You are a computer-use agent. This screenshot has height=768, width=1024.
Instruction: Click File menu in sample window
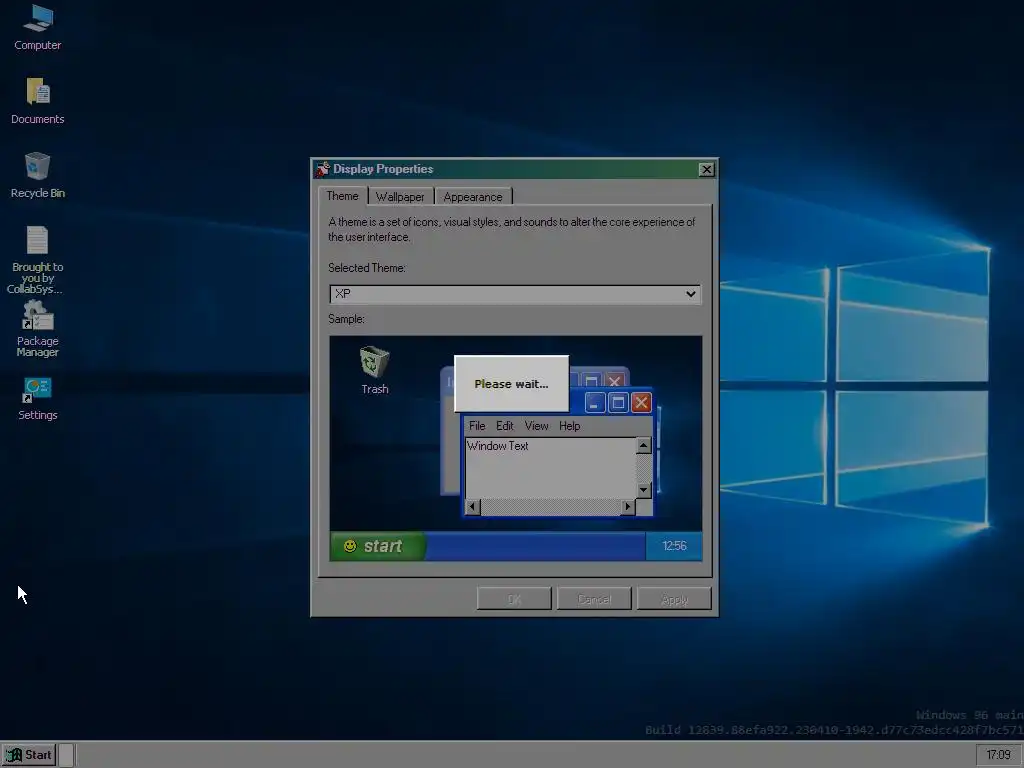[x=477, y=426]
